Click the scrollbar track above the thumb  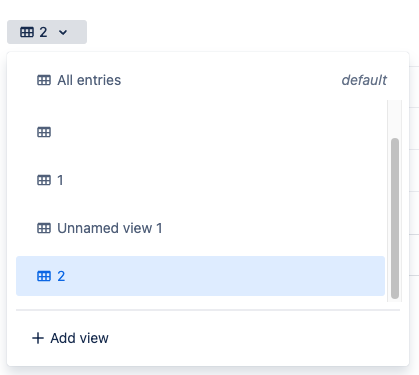pos(395,119)
